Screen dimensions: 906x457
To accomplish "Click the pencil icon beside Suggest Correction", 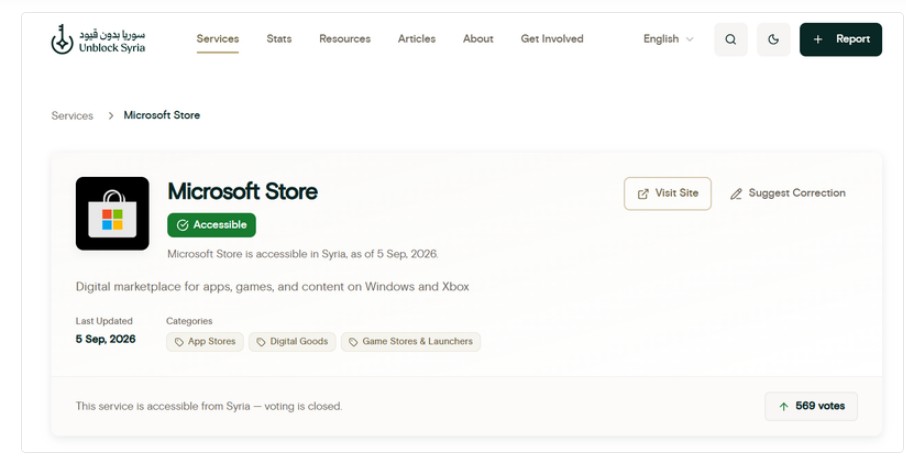I will (x=736, y=194).
